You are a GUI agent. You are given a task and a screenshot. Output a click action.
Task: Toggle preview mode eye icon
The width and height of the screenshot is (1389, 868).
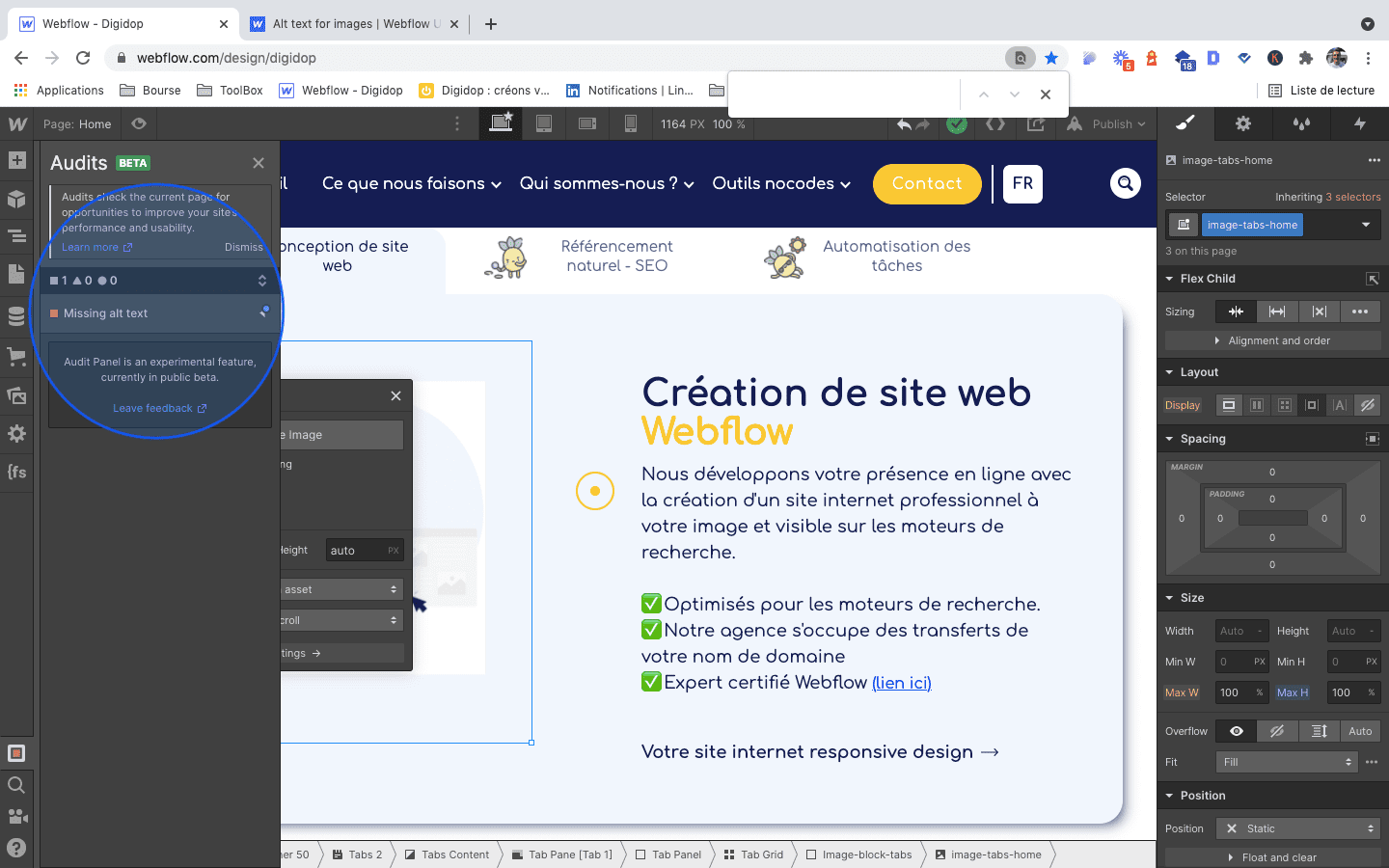(x=139, y=123)
